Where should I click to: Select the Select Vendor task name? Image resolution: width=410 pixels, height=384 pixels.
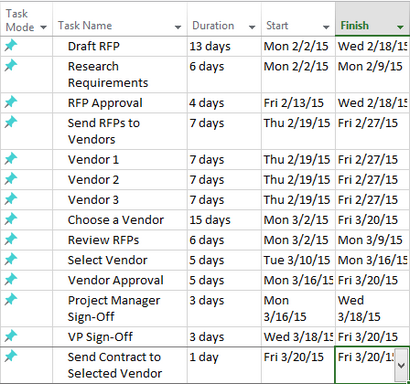coord(107,260)
